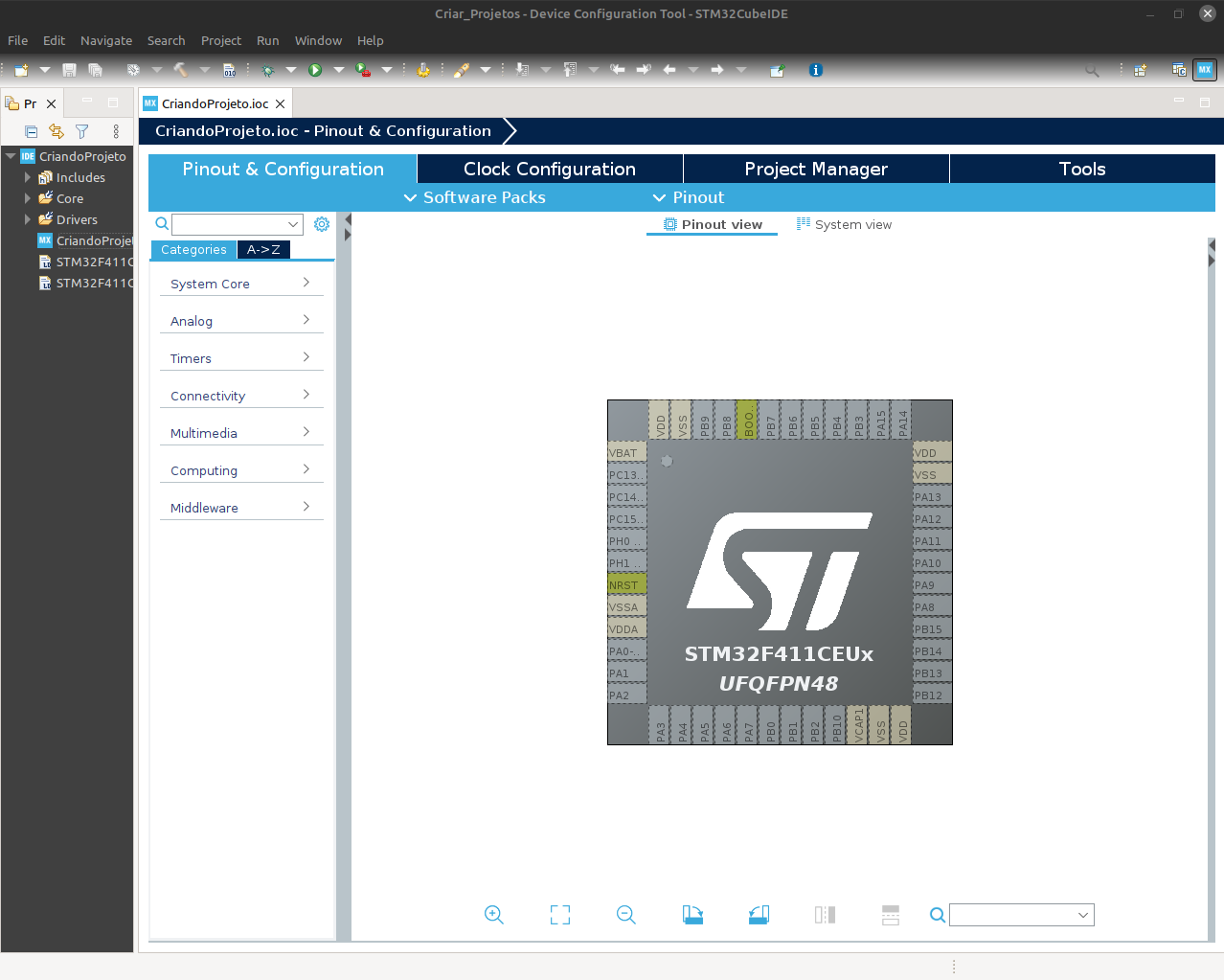The height and width of the screenshot is (980, 1224).
Task: Select the A->Z sorting tab
Action: pos(263,249)
